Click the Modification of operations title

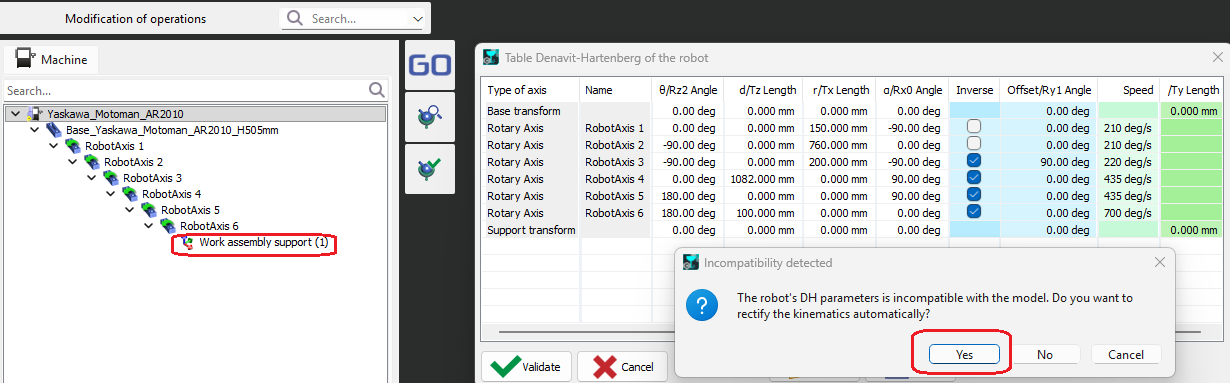(x=135, y=18)
